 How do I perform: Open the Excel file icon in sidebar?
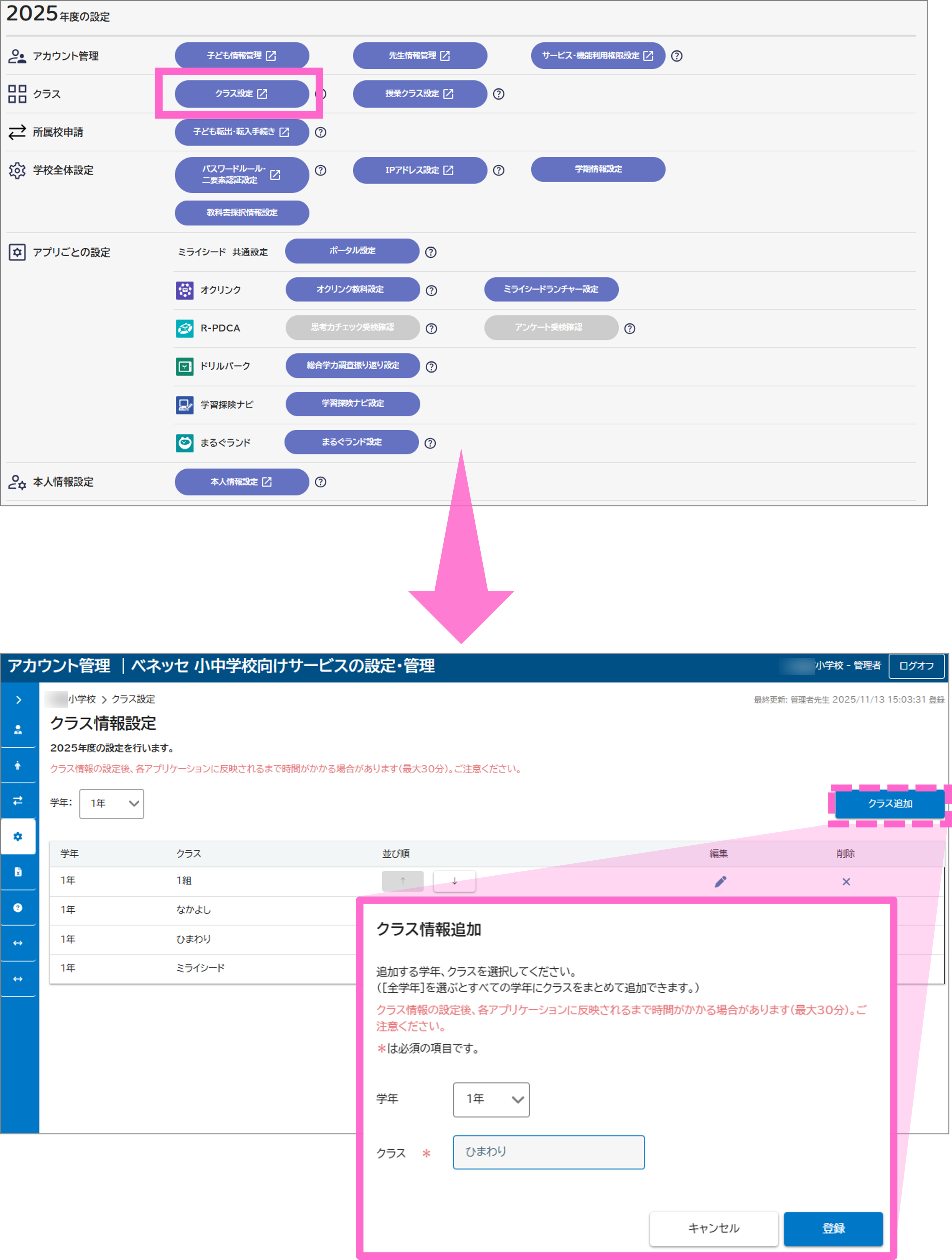coord(18,872)
